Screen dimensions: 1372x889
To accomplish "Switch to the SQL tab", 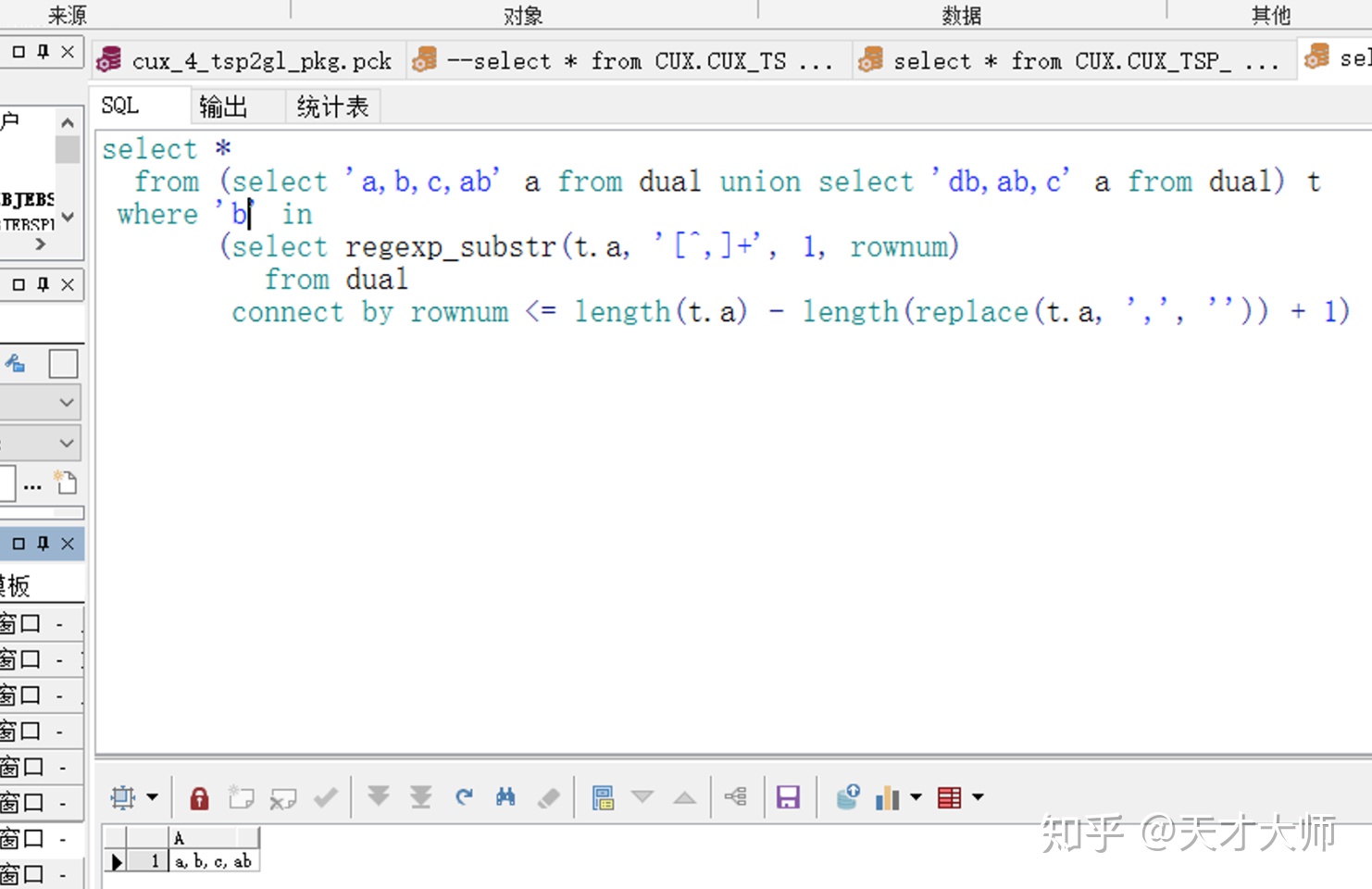I will [120, 106].
